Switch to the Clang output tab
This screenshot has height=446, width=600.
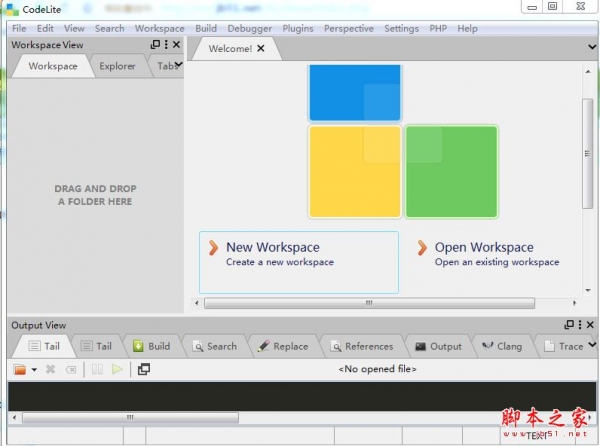click(502, 346)
